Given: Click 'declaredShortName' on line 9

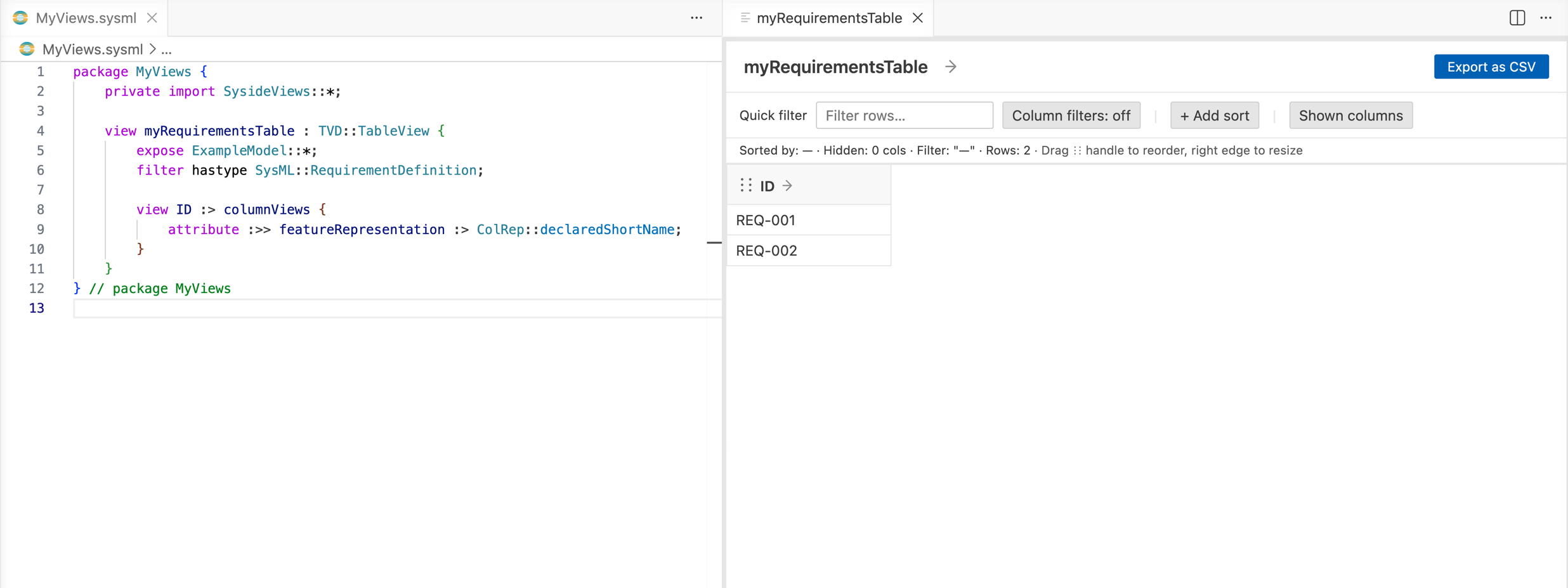Looking at the screenshot, I should point(607,229).
